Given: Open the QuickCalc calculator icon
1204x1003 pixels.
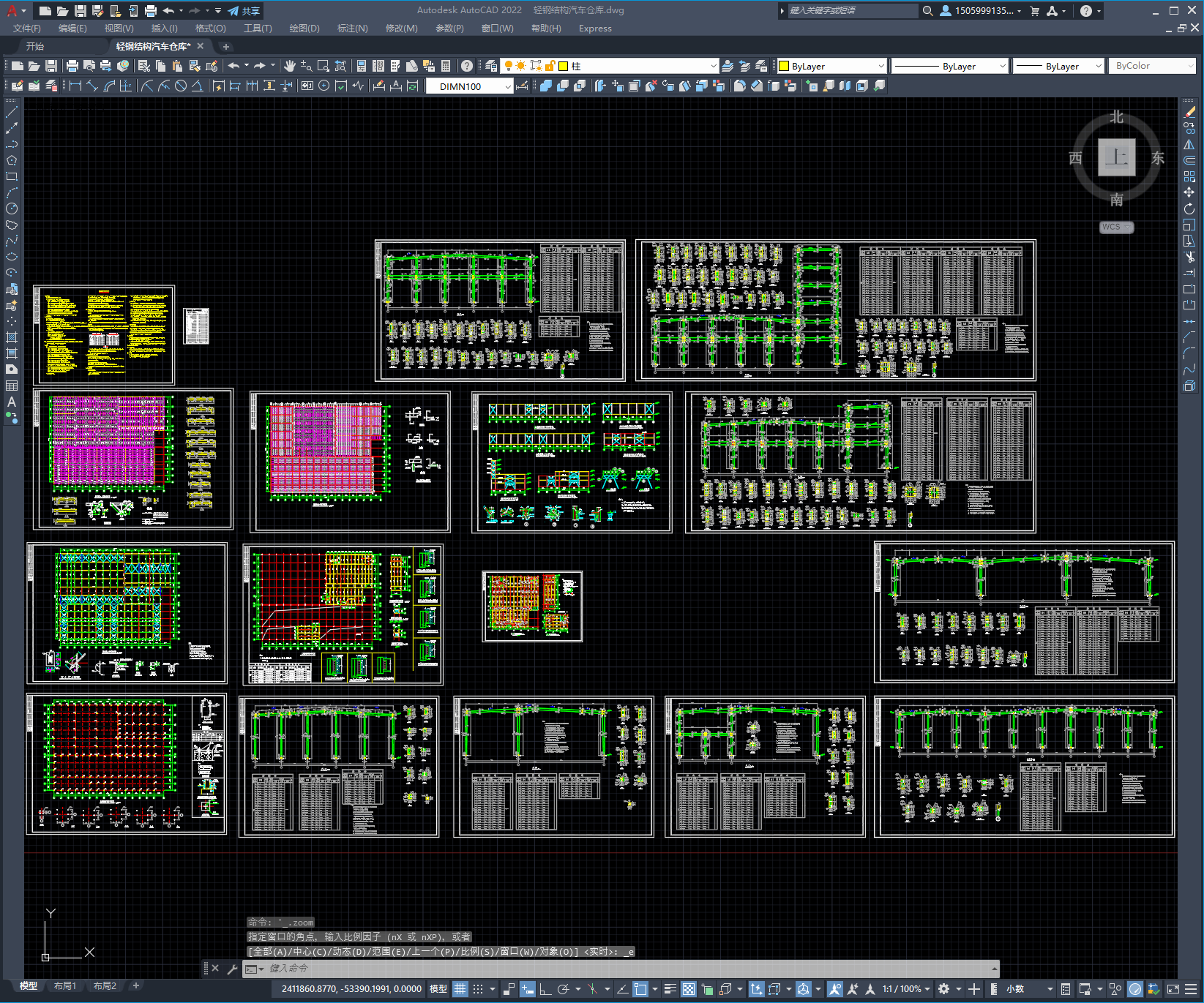Looking at the screenshot, I should tap(446, 66).
